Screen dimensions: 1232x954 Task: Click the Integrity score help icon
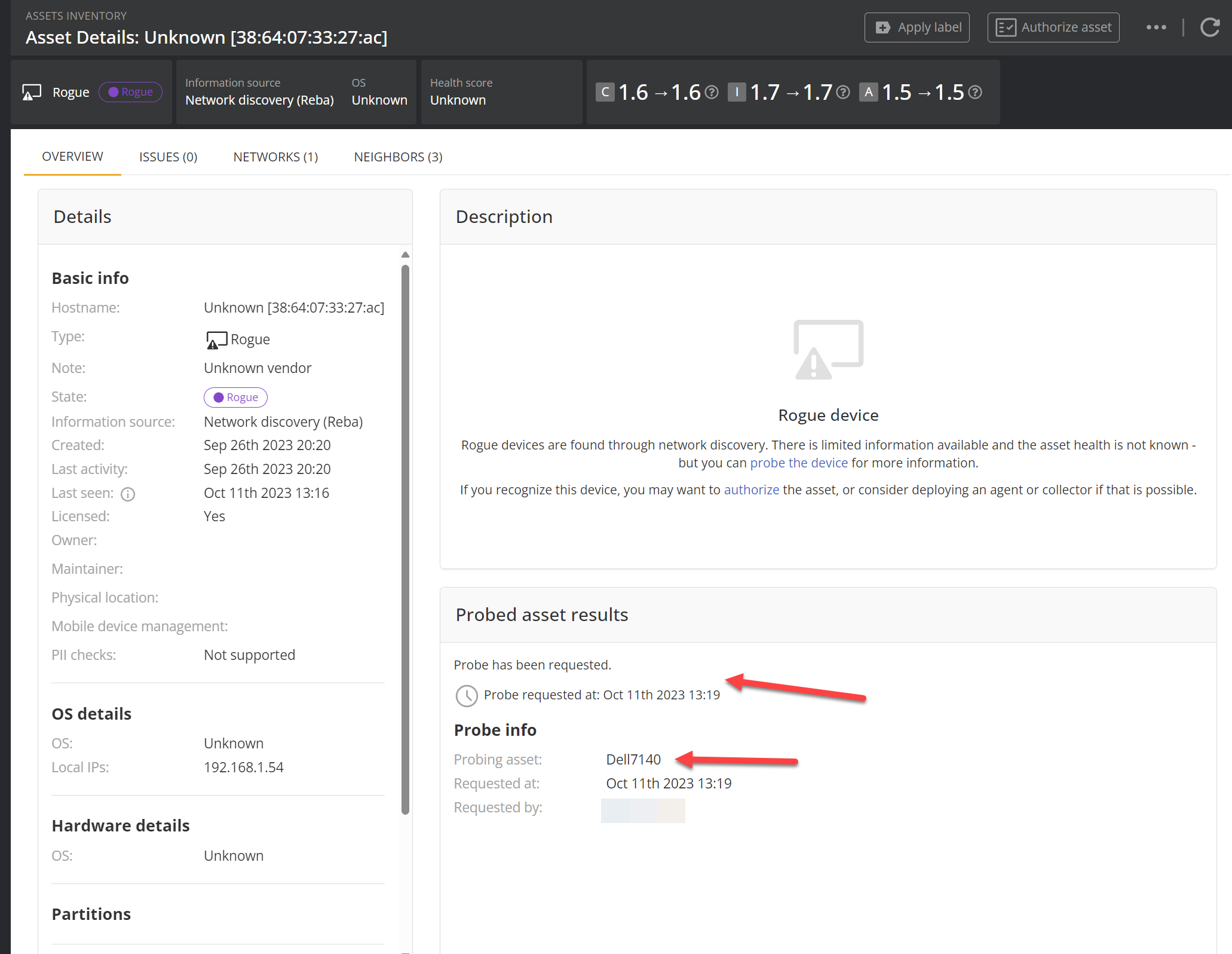pyautogui.click(x=842, y=93)
